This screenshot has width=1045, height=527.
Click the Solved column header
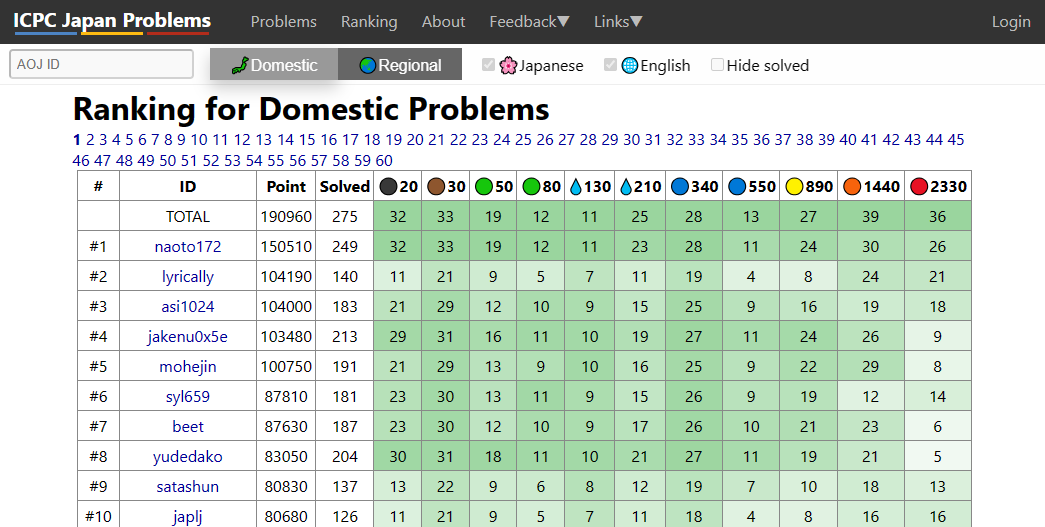pos(345,187)
